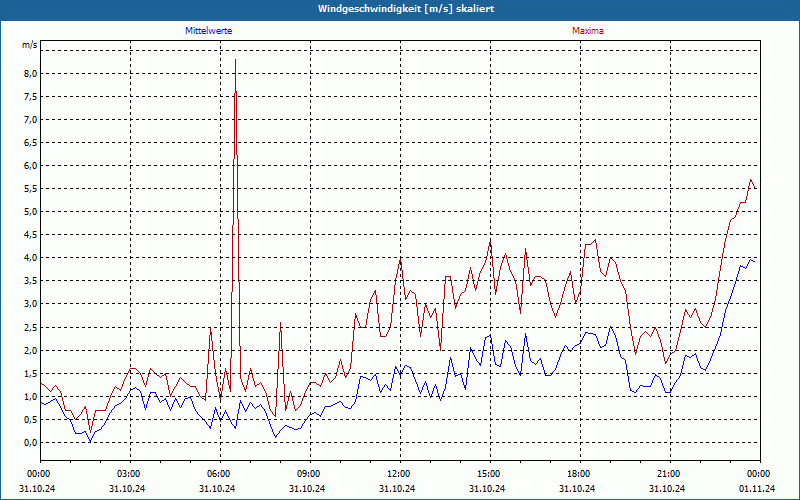The height and width of the screenshot is (500, 800).
Task: Click the 1,5 y-axis tick label
Action: [30, 373]
